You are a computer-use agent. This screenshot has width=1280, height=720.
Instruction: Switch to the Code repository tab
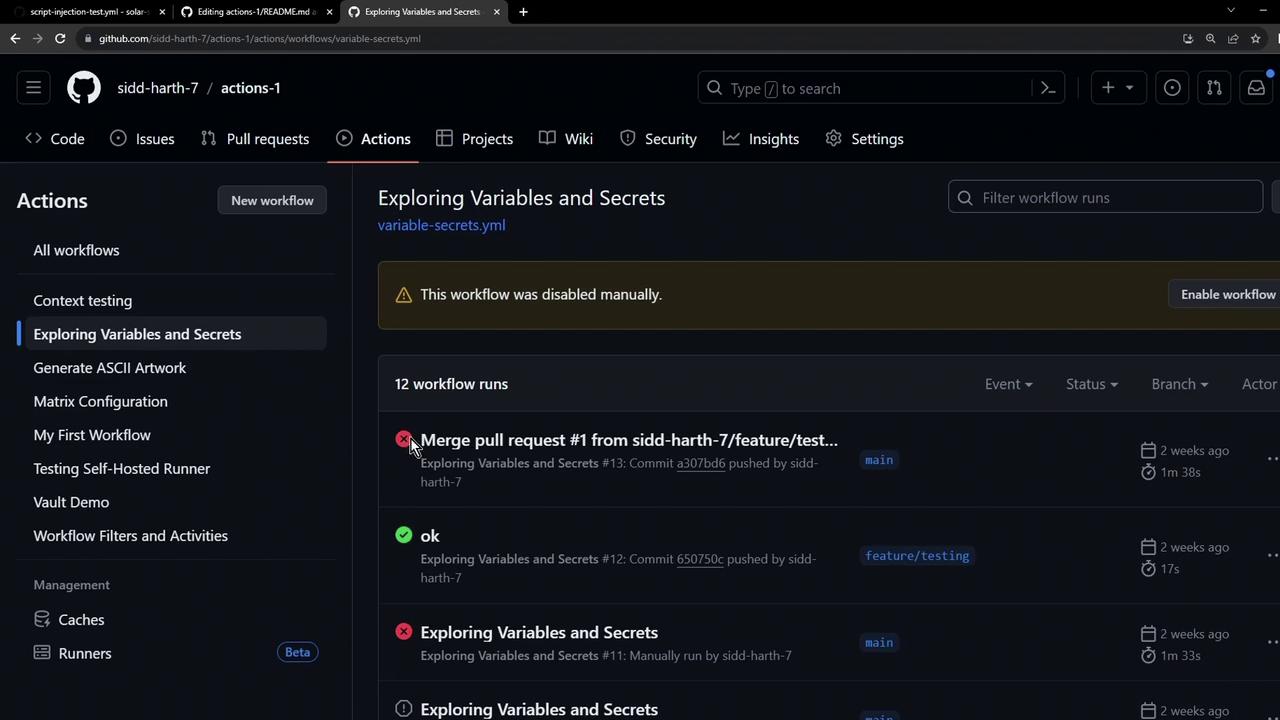pos(55,139)
